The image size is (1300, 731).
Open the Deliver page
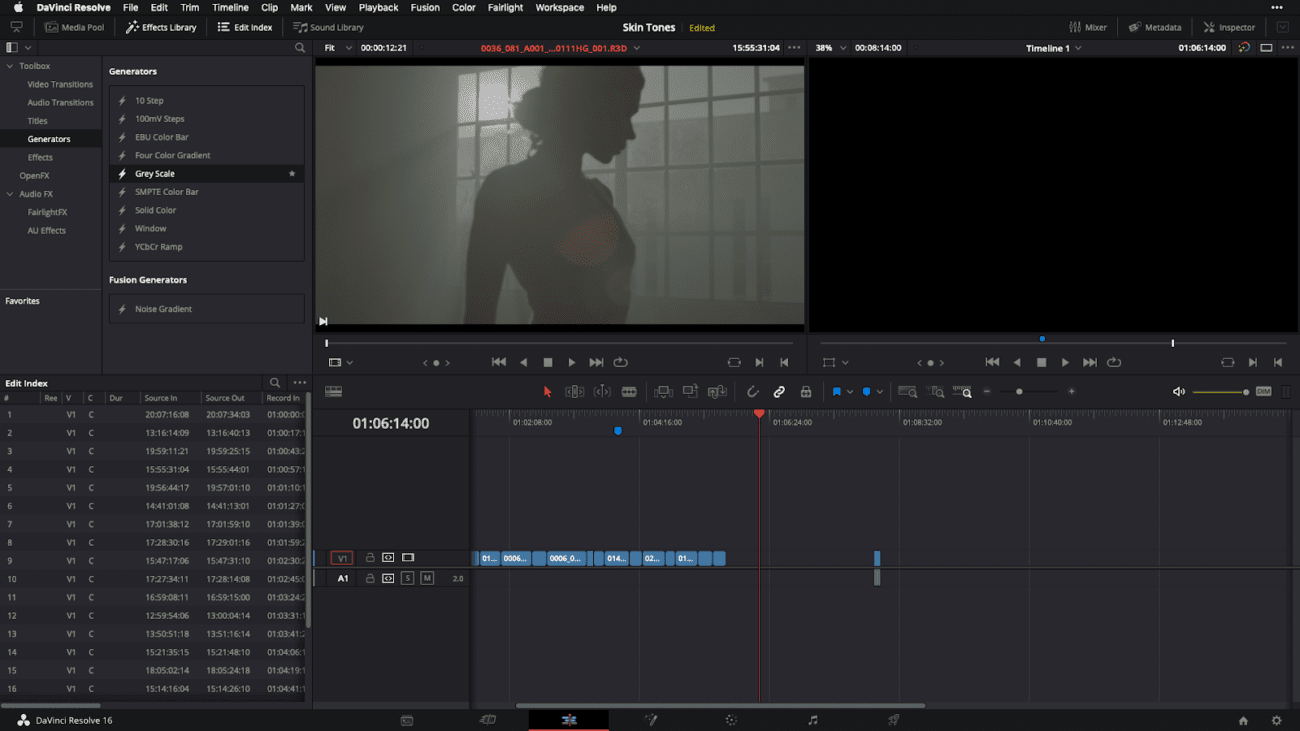892,719
